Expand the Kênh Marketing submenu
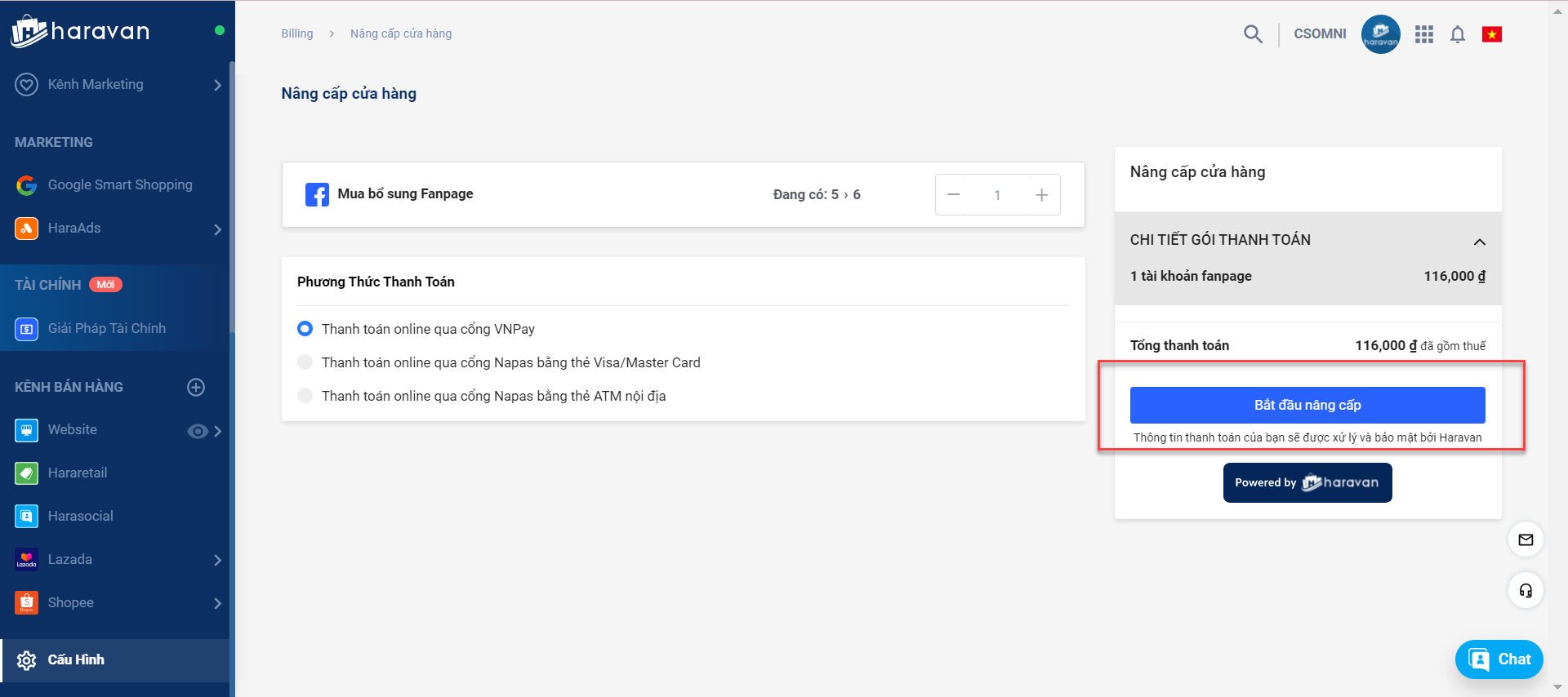Image resolution: width=1568 pixels, height=697 pixels. (217, 85)
